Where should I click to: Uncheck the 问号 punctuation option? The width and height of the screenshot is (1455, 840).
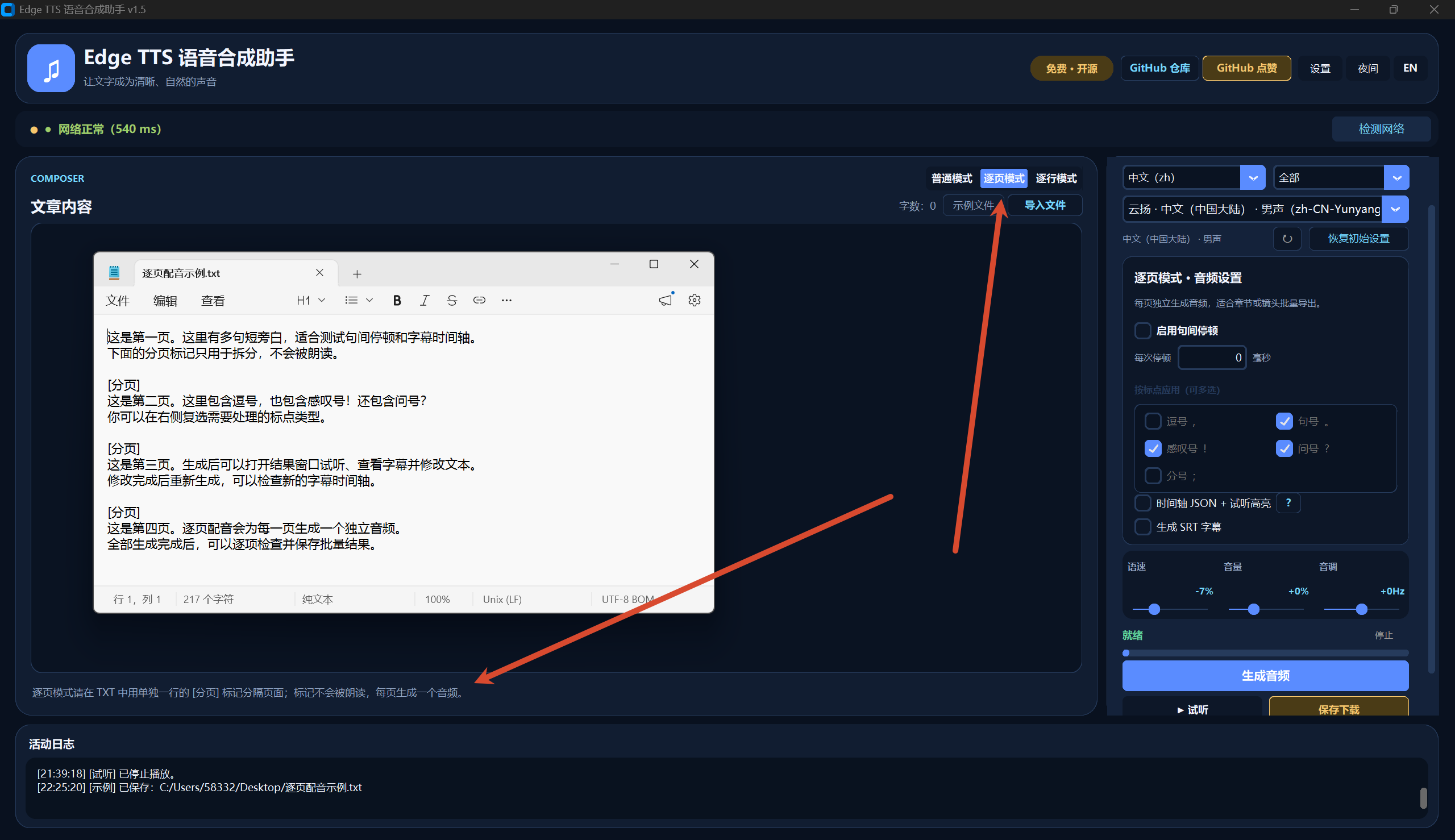[x=1284, y=448]
